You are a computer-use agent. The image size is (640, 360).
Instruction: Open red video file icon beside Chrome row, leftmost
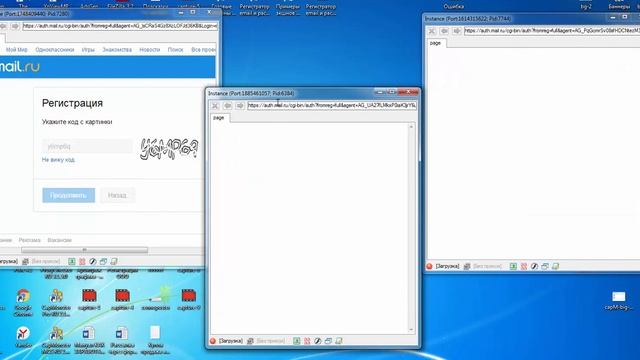point(89,299)
